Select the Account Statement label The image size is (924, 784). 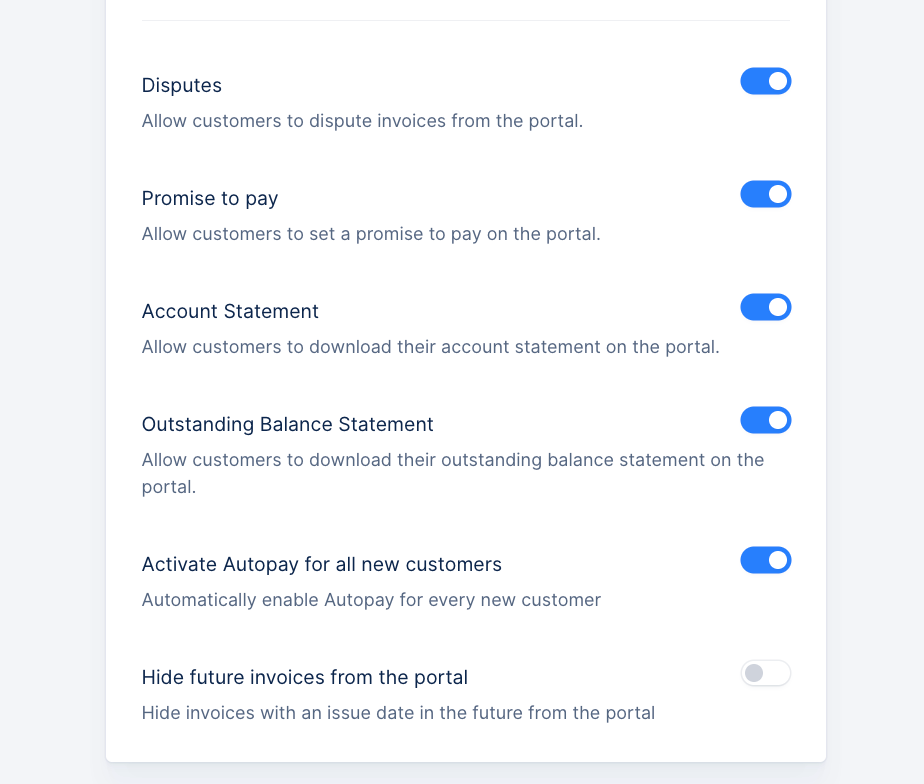[230, 311]
